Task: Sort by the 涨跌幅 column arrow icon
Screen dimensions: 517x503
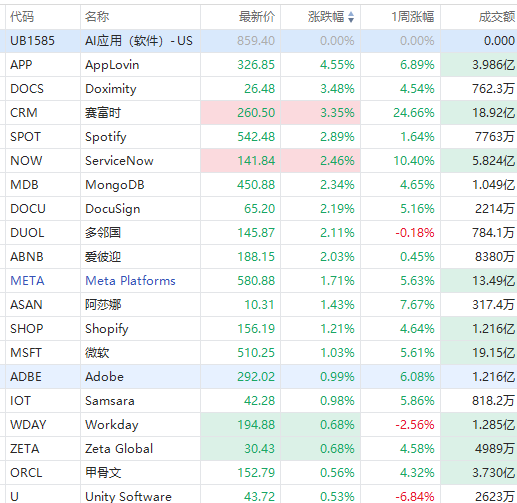Action: tap(351, 17)
